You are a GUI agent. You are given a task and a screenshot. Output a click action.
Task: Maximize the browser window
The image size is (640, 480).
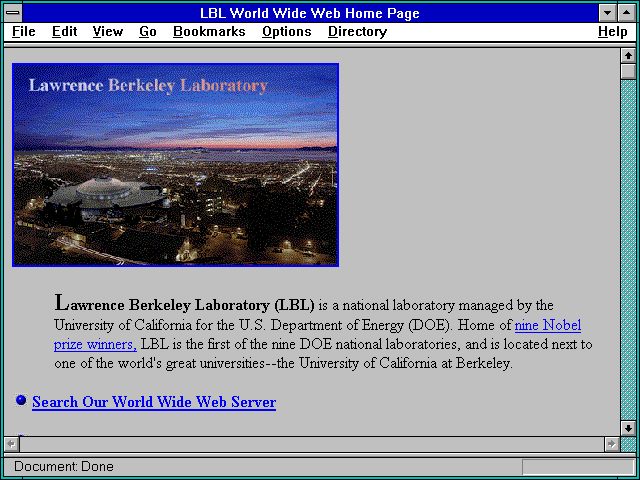coord(627,13)
